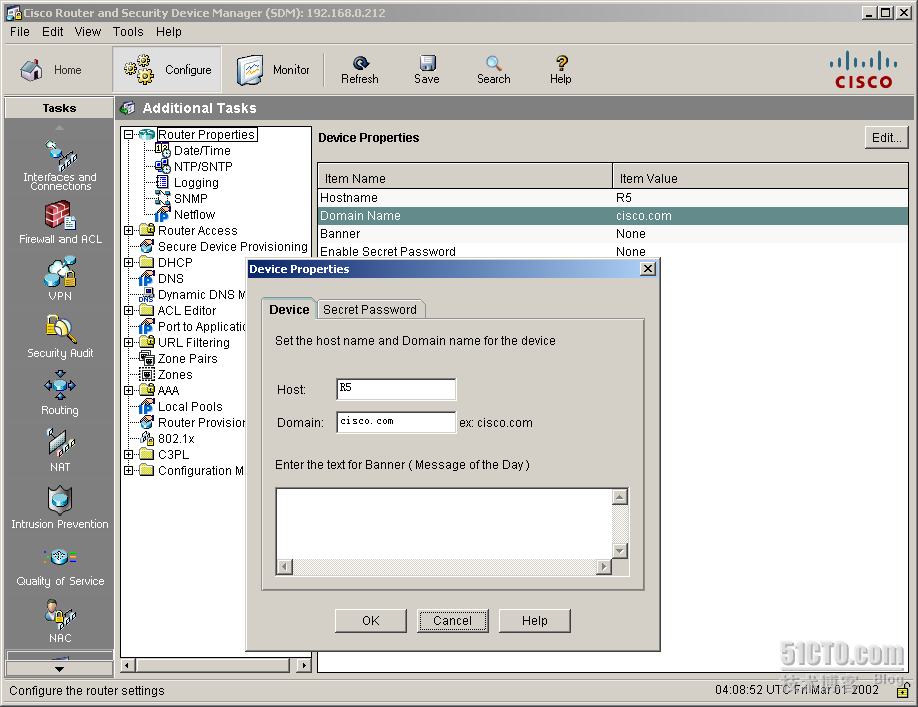The width and height of the screenshot is (918, 707).
Task: Collapse the Router Properties tree node
Action: click(x=129, y=135)
